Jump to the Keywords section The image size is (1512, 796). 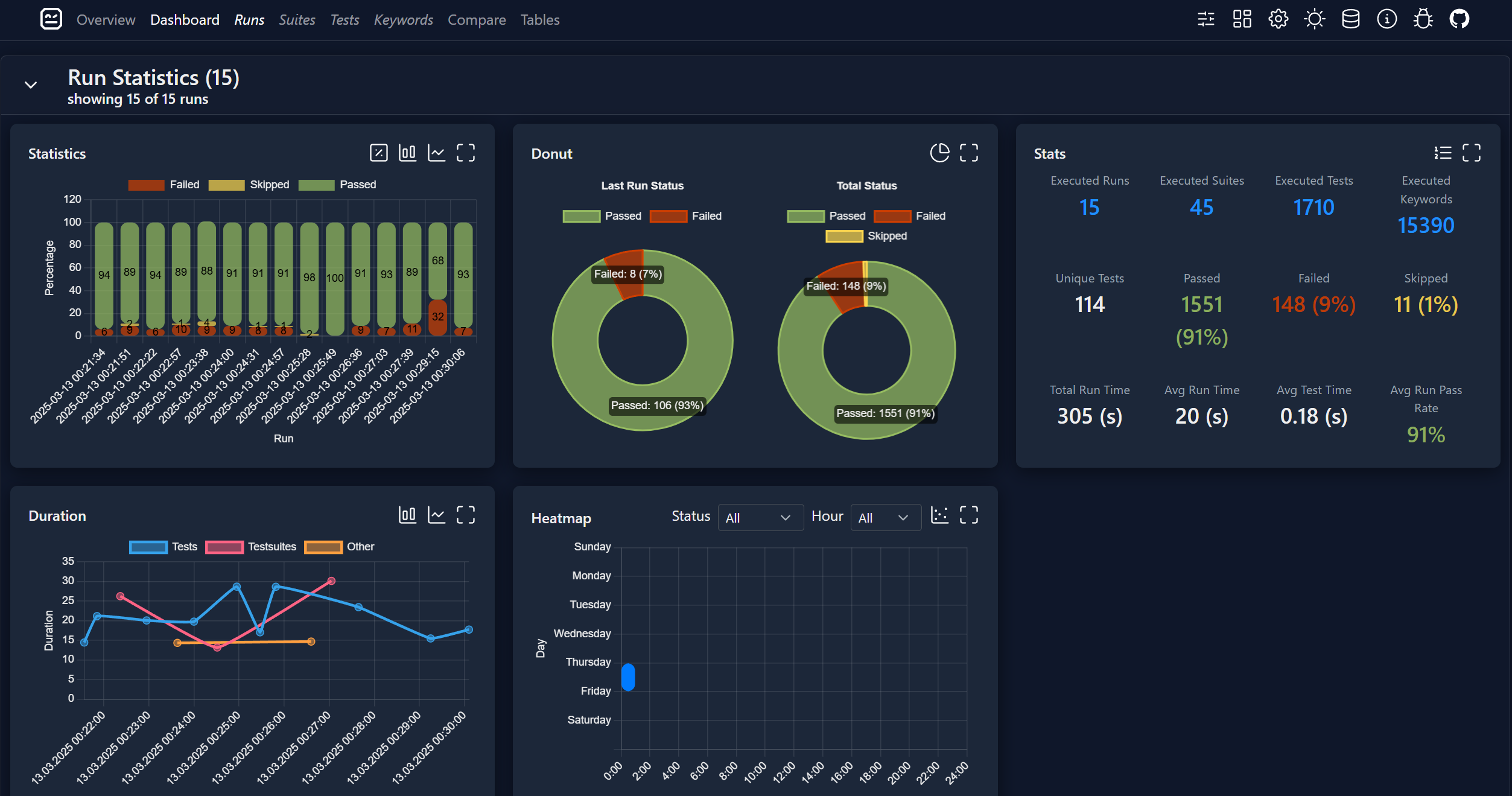[403, 20]
